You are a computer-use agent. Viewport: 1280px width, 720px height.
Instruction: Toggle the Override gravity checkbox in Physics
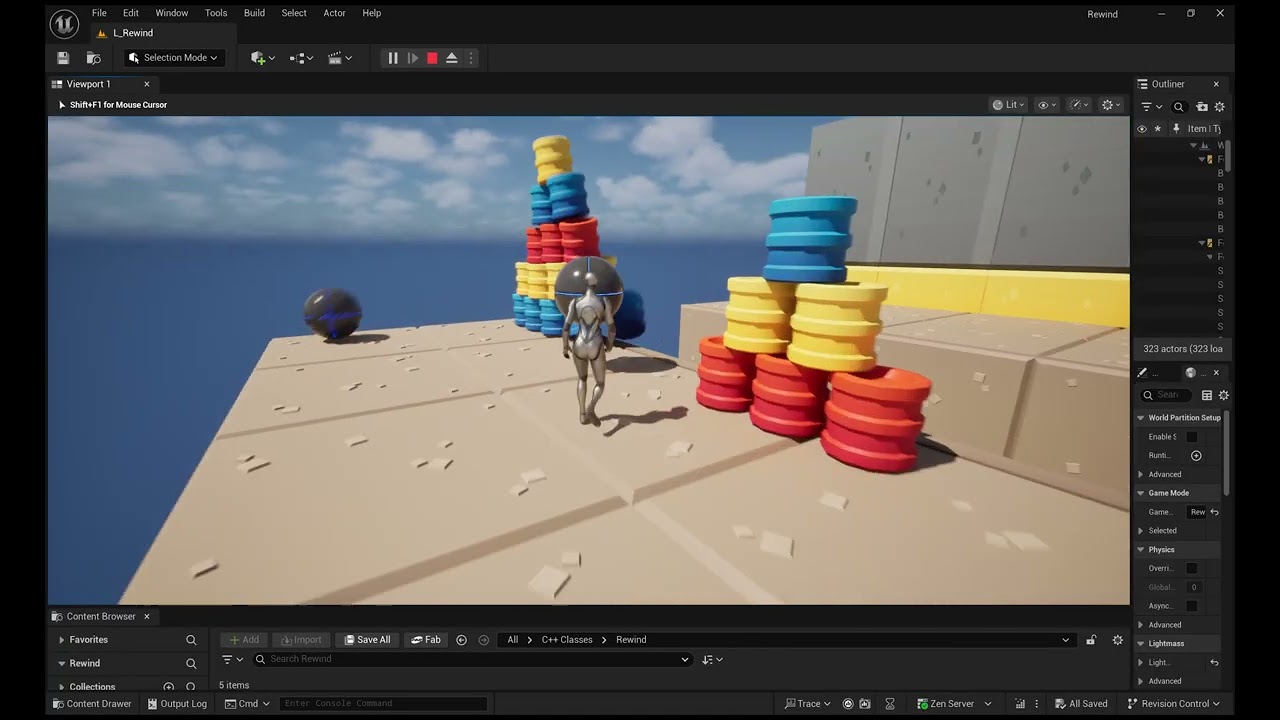(1192, 568)
